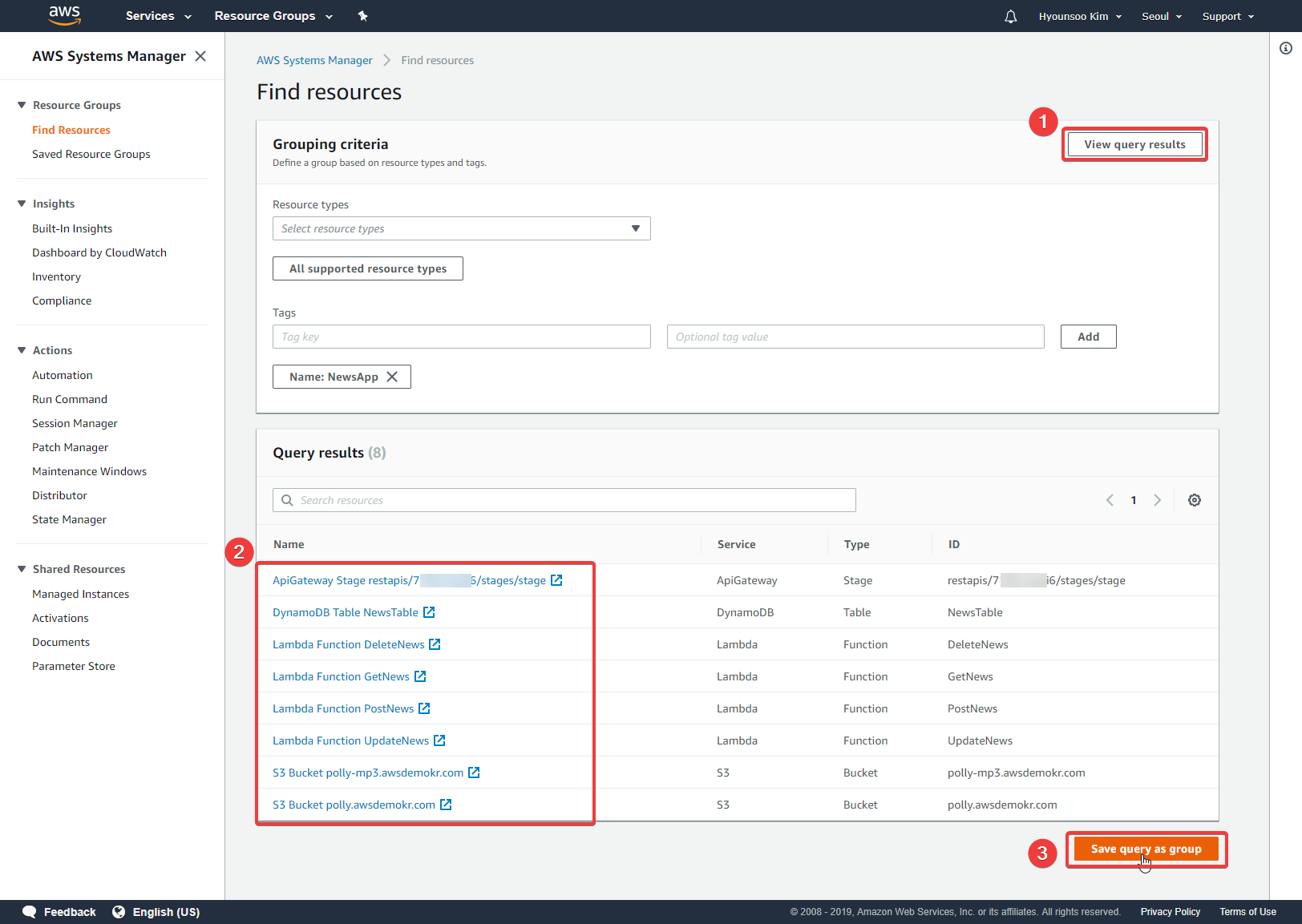Click AWS Systems Manager breadcrumb link

point(314,60)
